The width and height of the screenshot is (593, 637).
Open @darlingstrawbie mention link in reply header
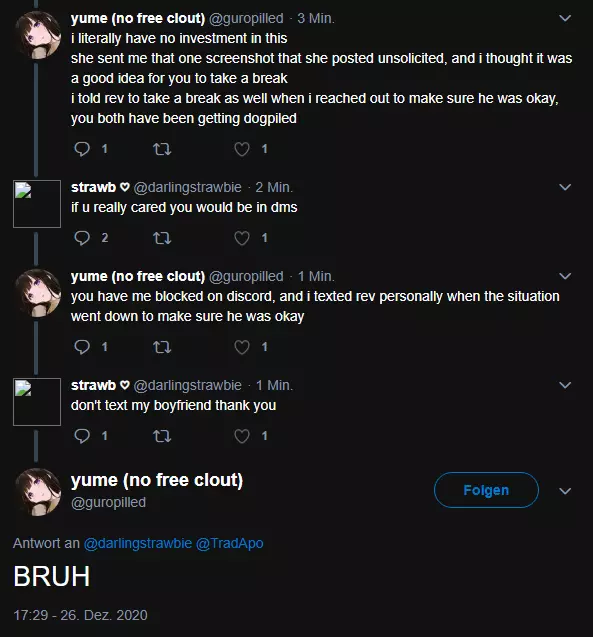[138, 543]
